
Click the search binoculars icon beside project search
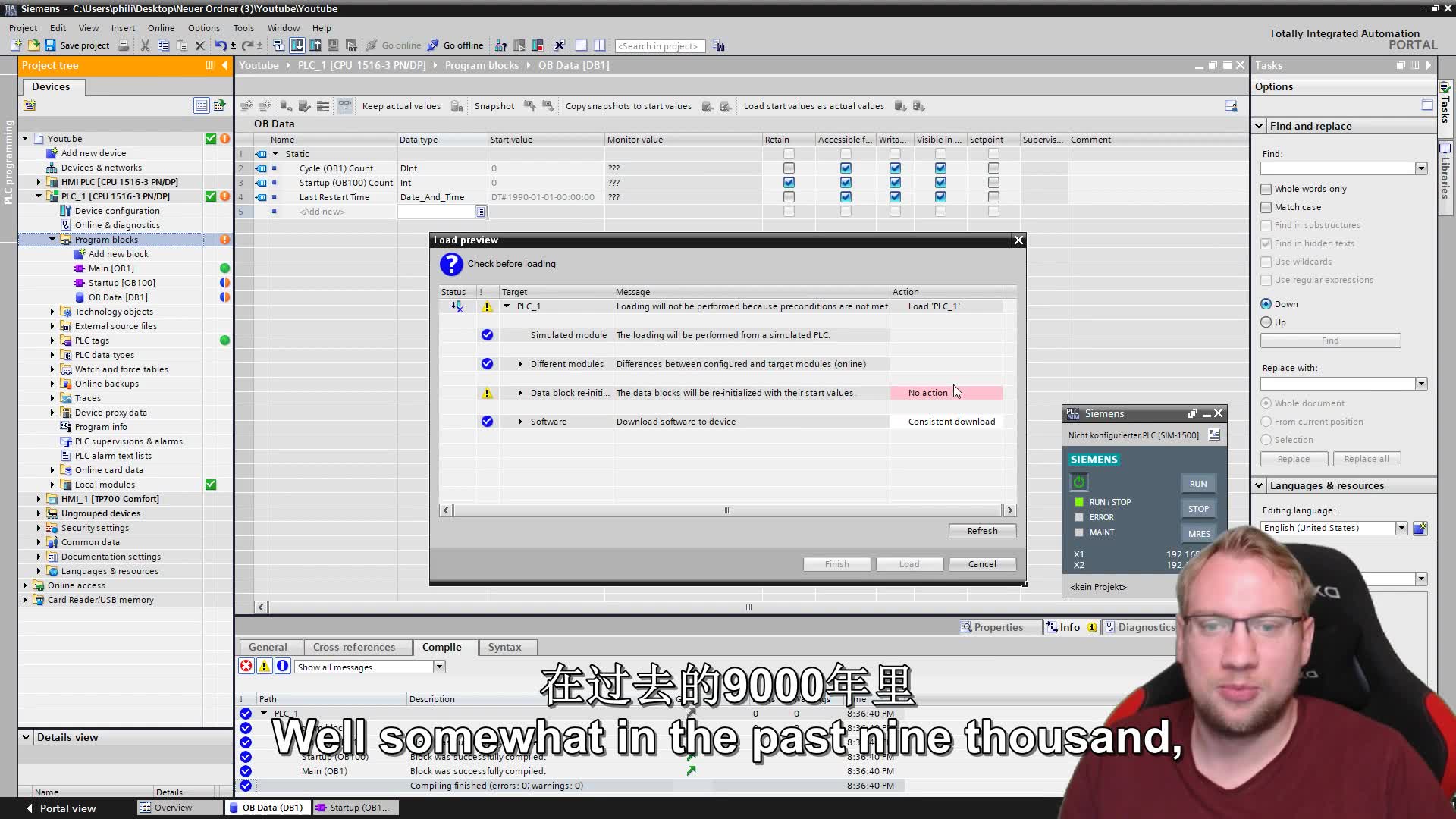click(x=720, y=46)
